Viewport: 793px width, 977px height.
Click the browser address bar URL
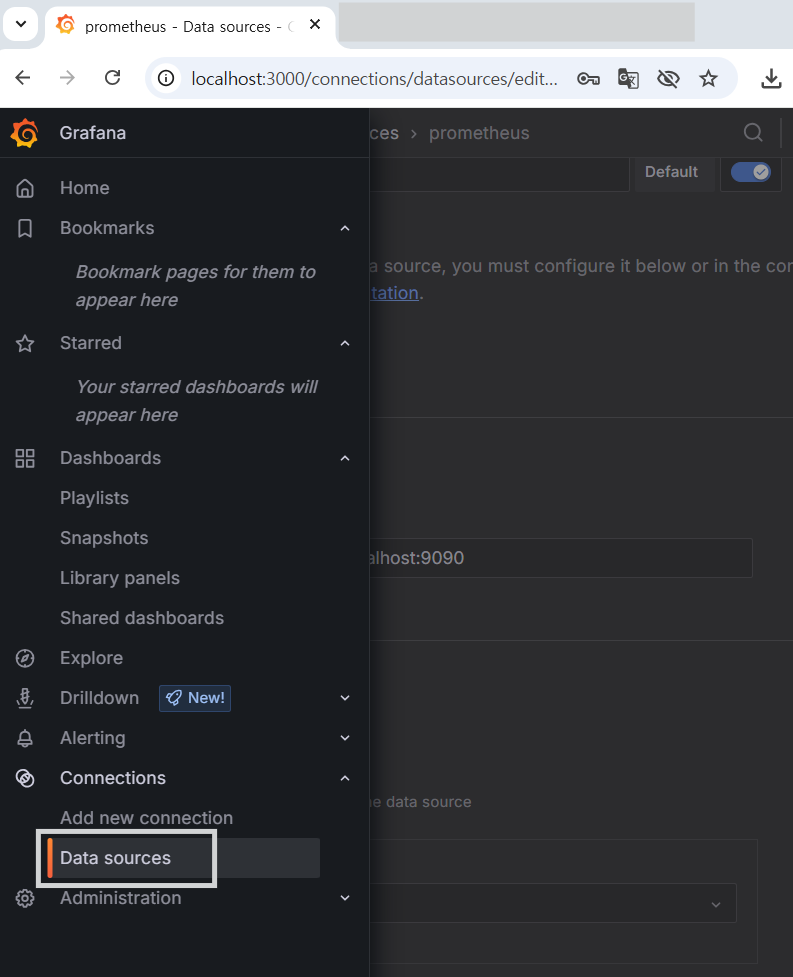pyautogui.click(x=374, y=79)
